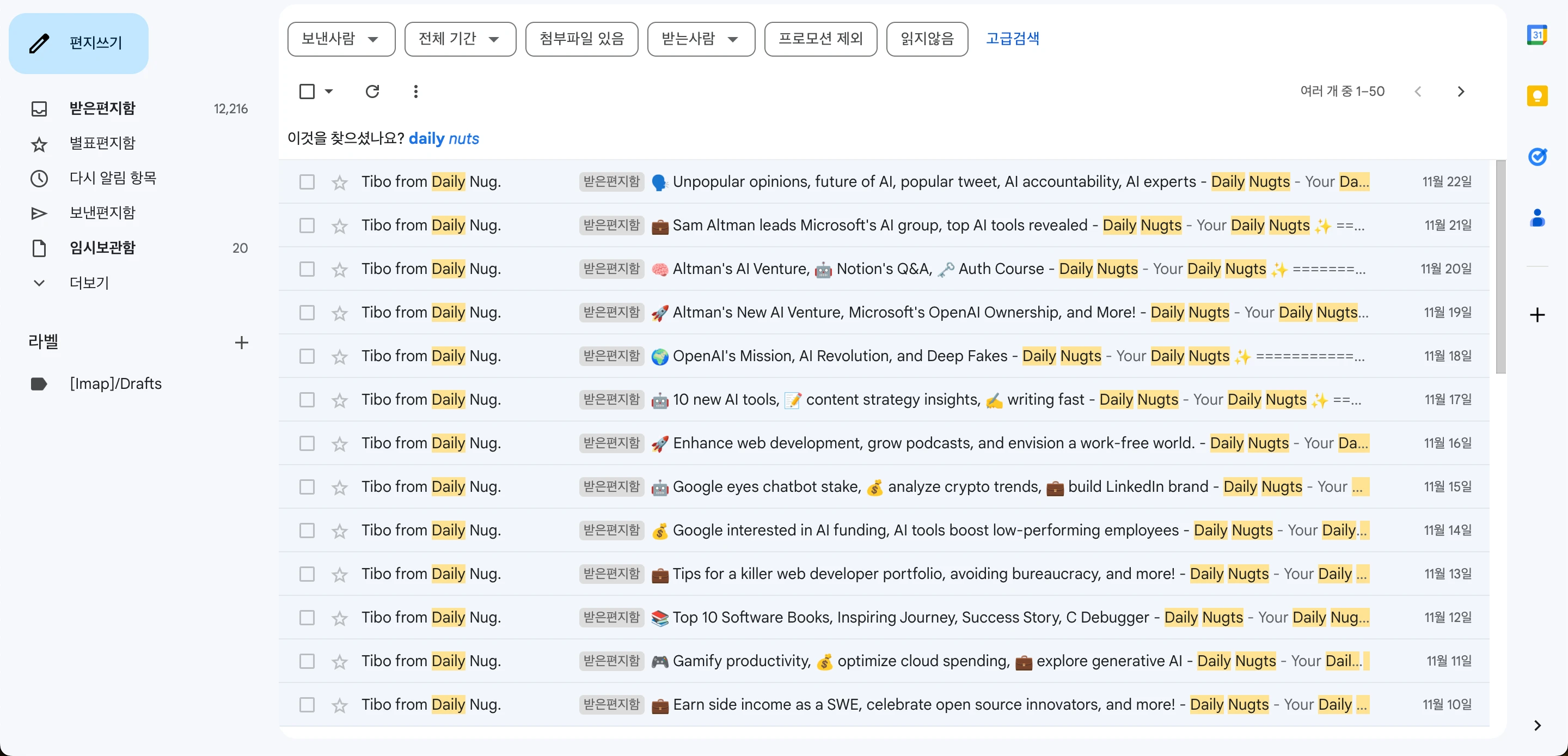This screenshot has height=756, width=1568.
Task: Select the 11월 15일 Google eyes chatbot checkbox
Action: 307,487
